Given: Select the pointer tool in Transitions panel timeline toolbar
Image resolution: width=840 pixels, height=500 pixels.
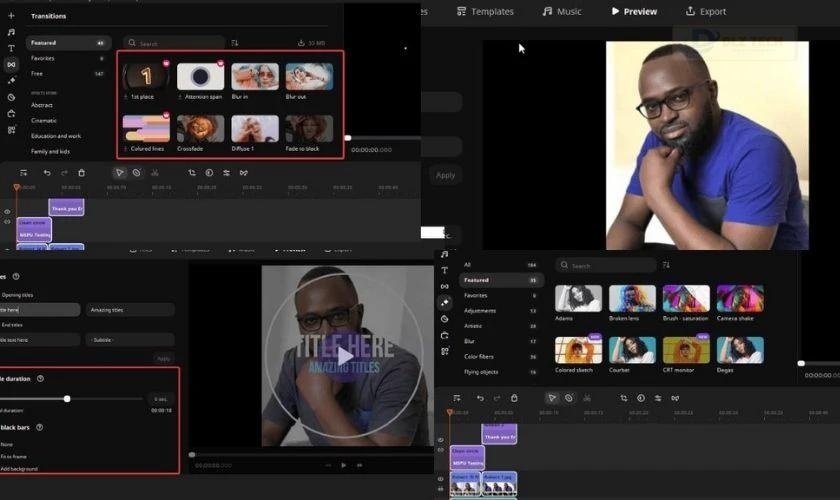Looking at the screenshot, I should coord(119,173).
